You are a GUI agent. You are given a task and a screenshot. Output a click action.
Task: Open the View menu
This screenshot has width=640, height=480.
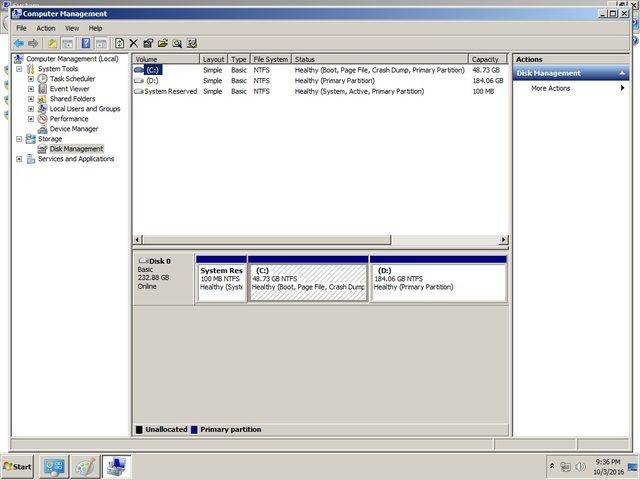pyautogui.click(x=72, y=28)
